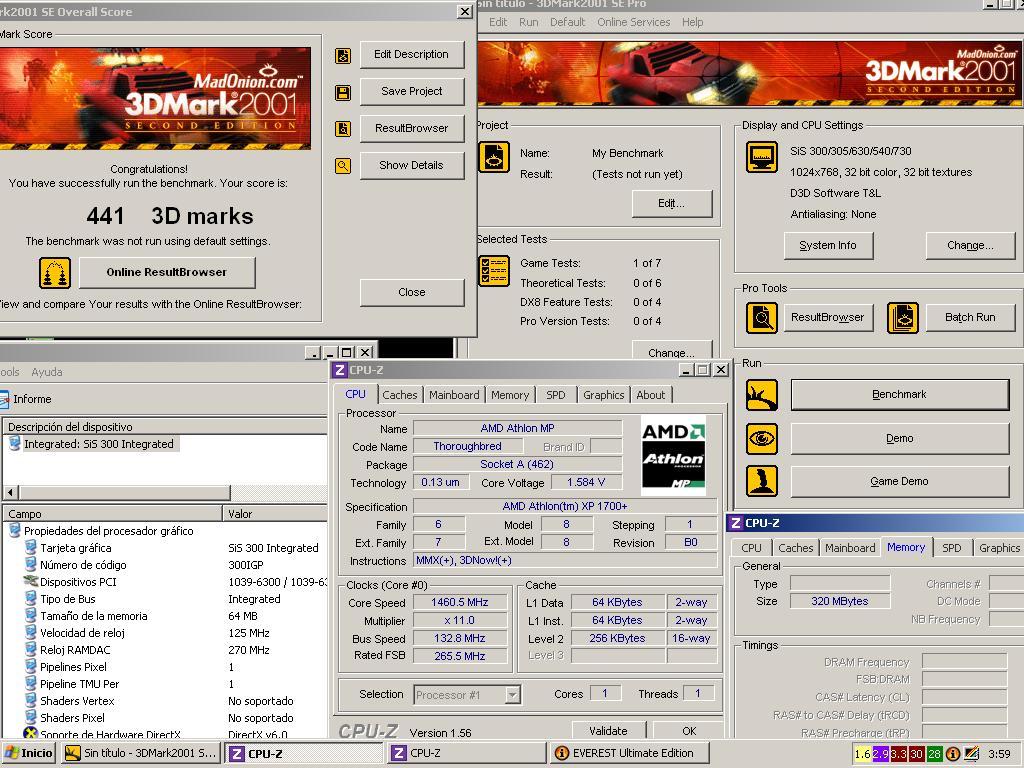Click the EVEREST tray info icon

(953, 754)
